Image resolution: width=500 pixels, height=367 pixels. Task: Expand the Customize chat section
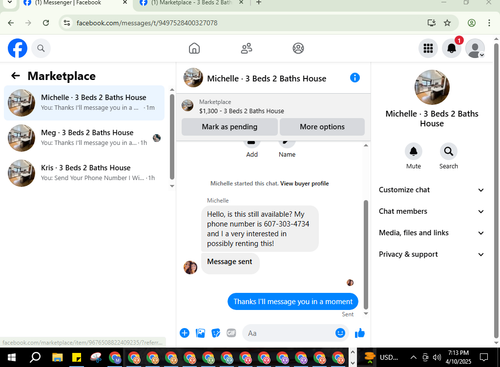[431, 190]
